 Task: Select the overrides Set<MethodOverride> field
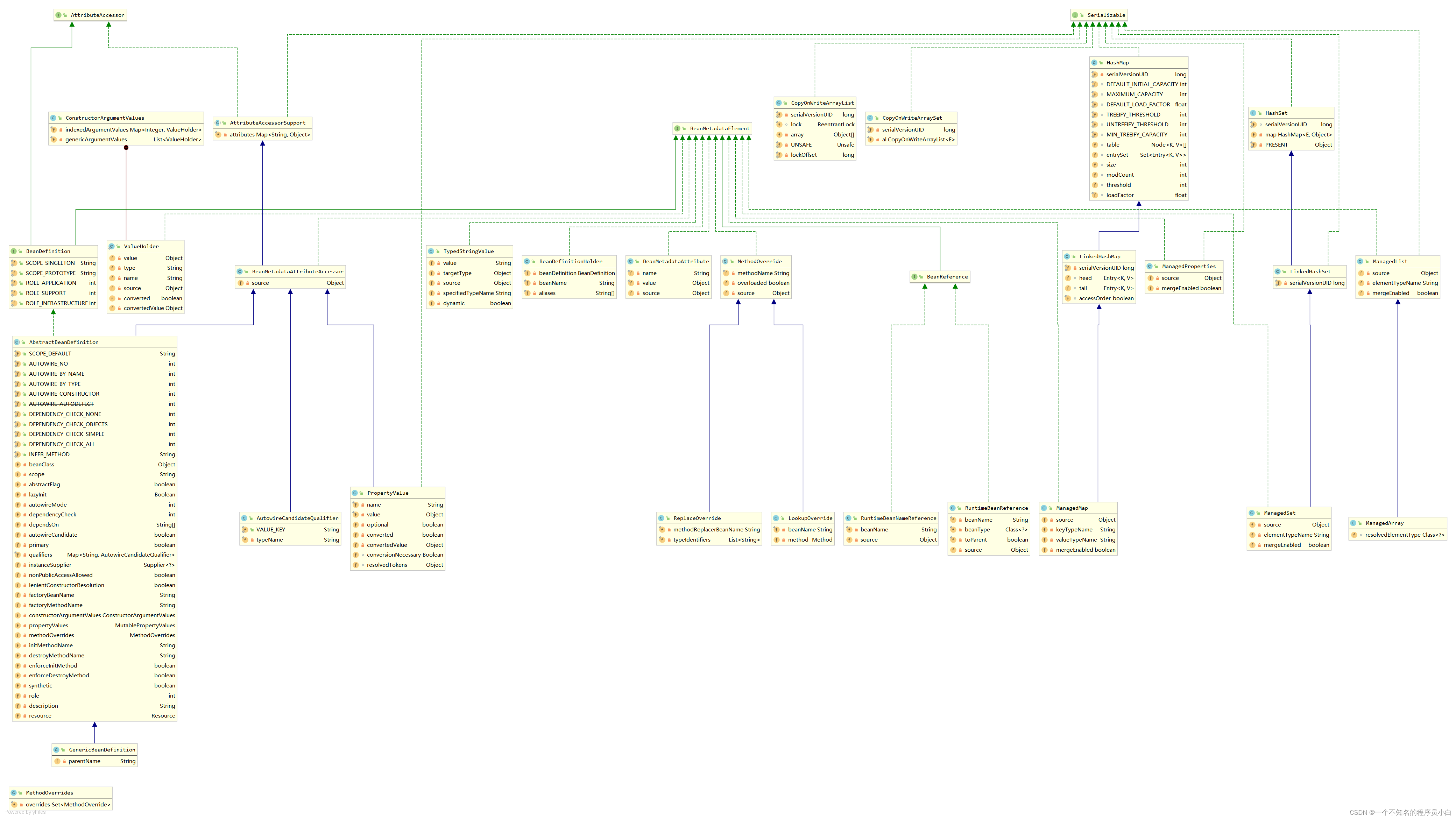[61, 805]
